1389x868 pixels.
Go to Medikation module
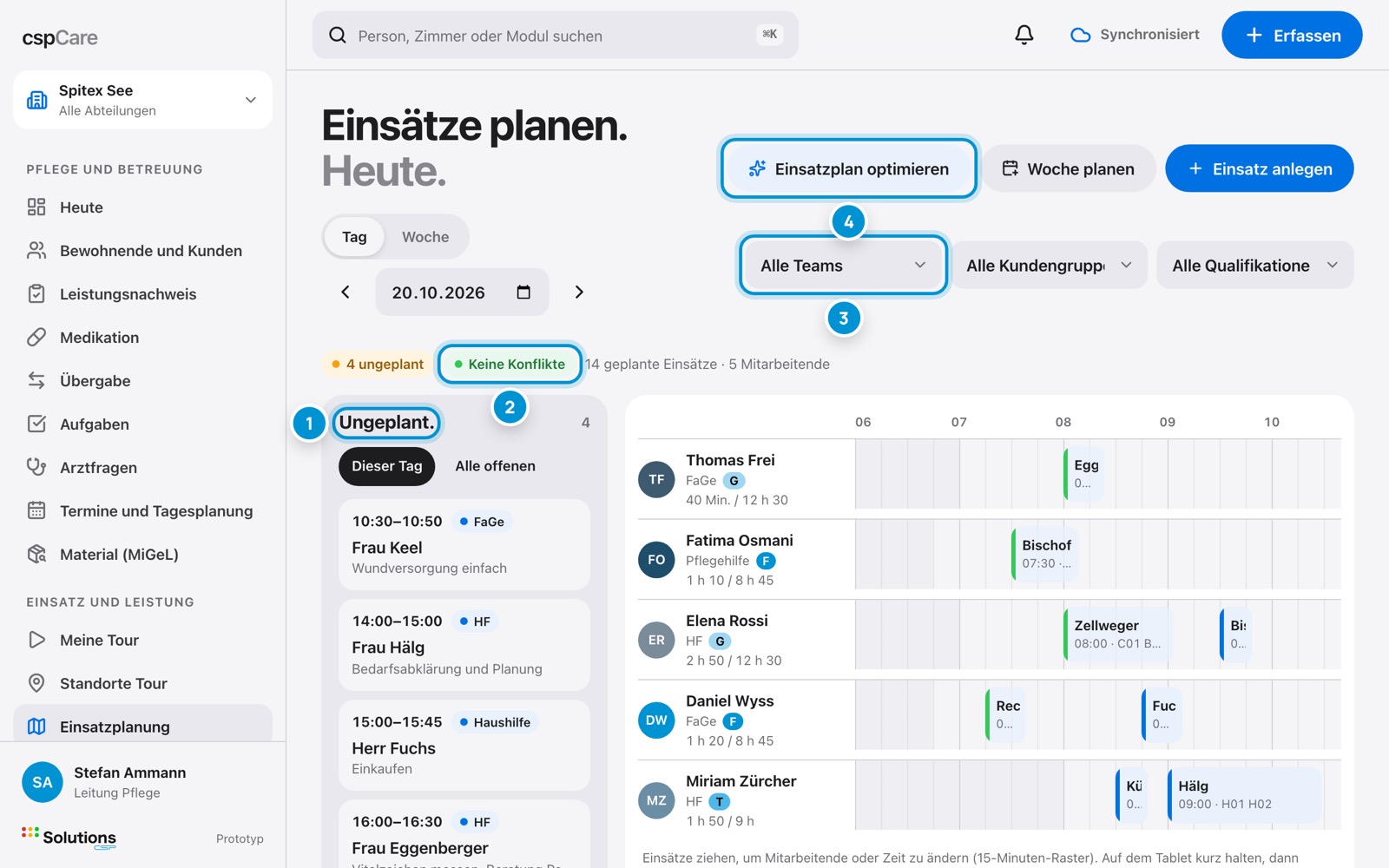(143, 338)
